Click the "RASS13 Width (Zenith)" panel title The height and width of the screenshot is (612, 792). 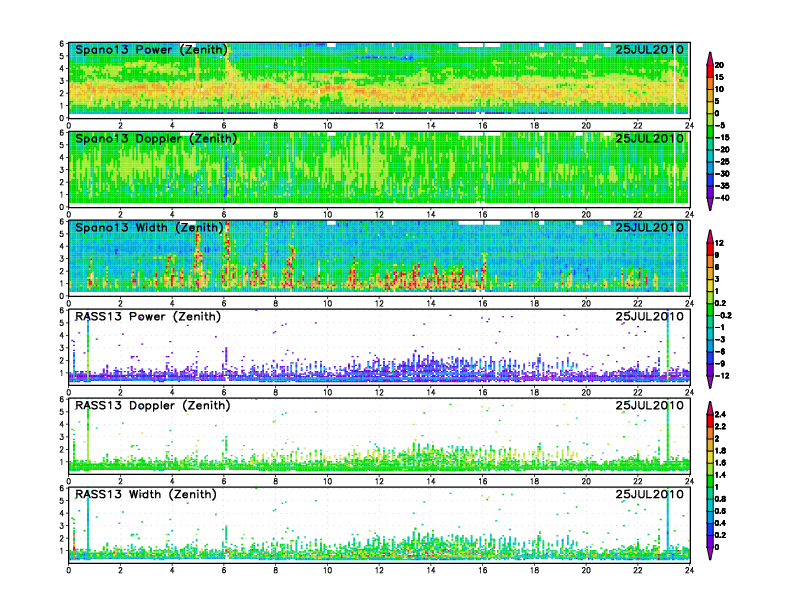tap(146, 494)
